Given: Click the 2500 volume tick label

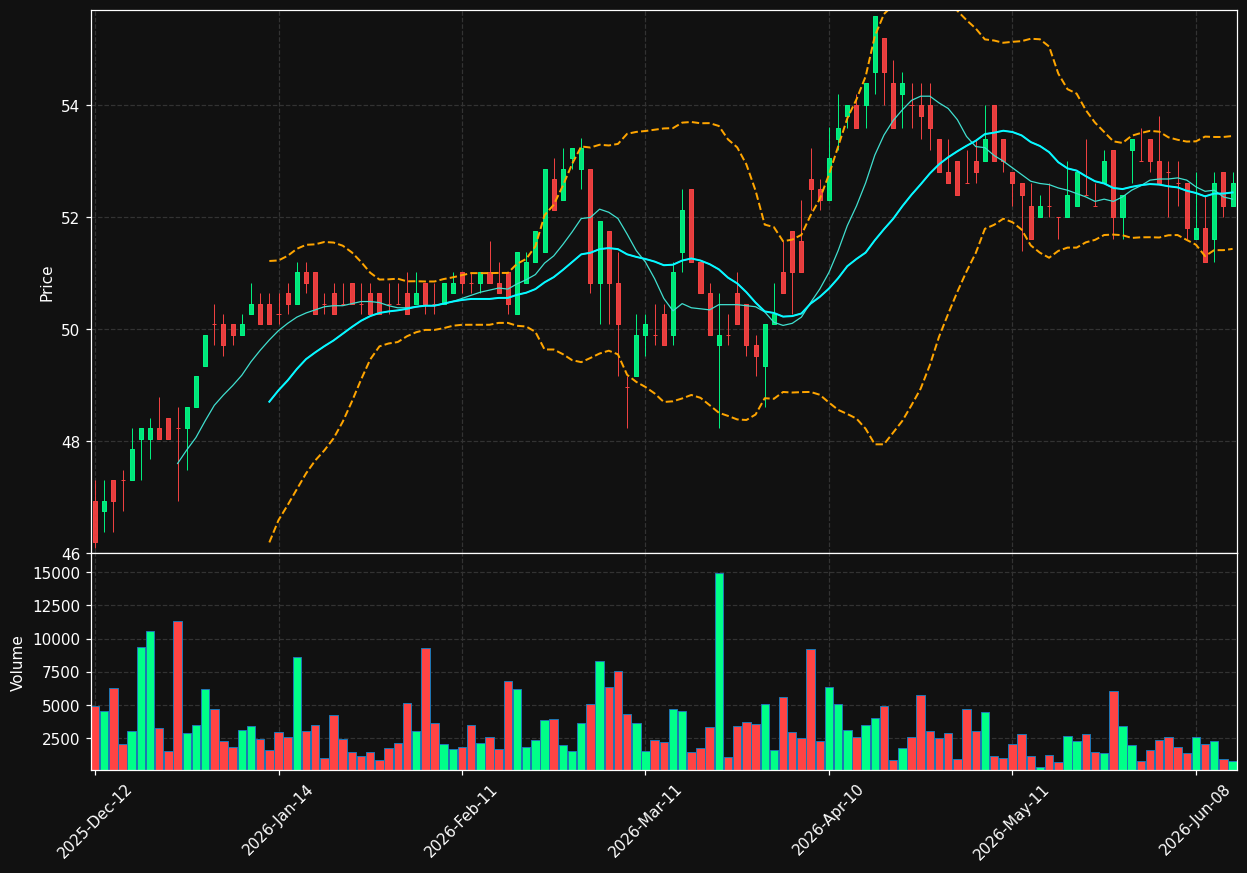Looking at the screenshot, I should coord(62,739).
